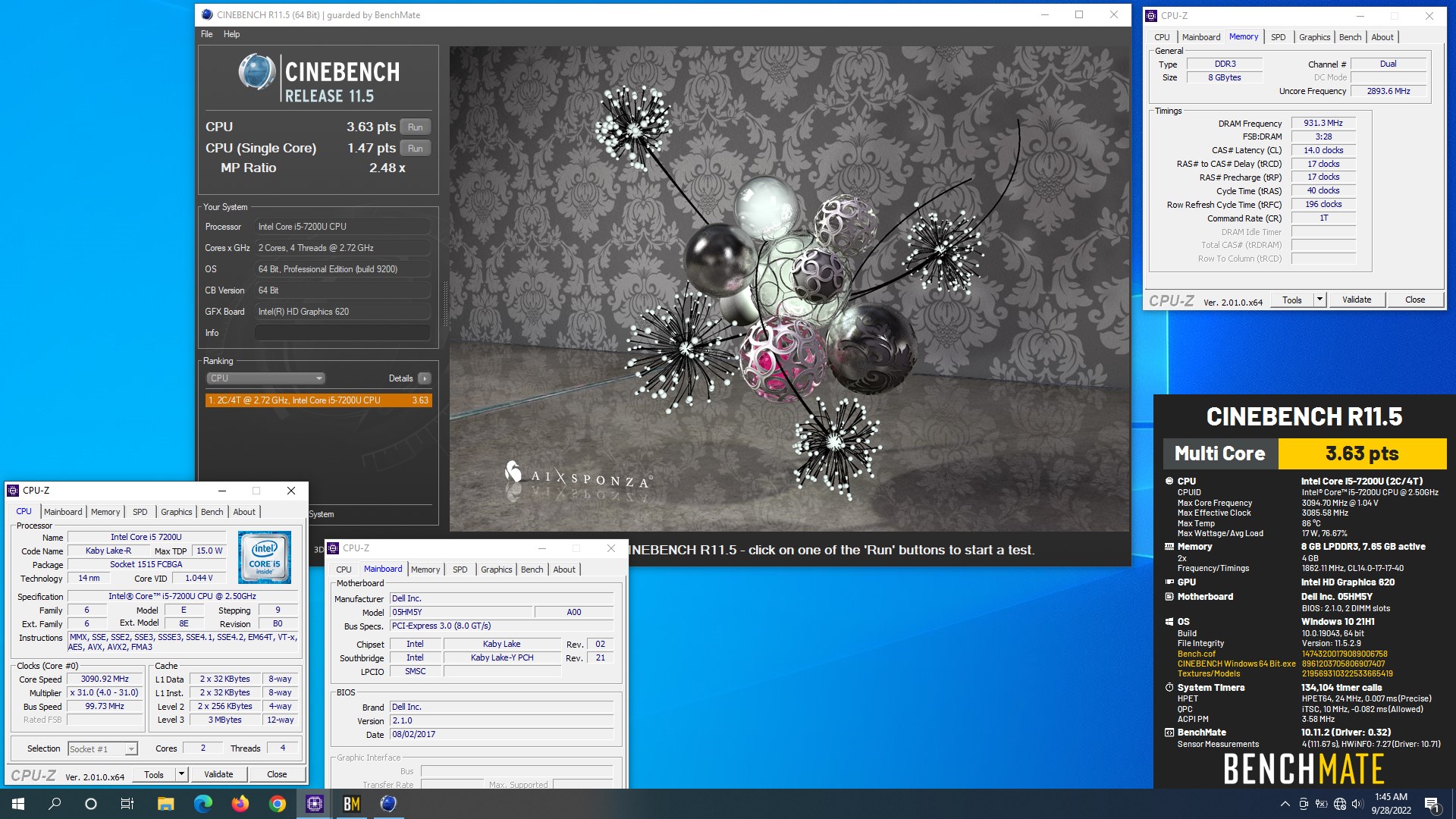Open the Cinebench File menu
Viewport: 1456px width, 819px height.
[x=207, y=34]
